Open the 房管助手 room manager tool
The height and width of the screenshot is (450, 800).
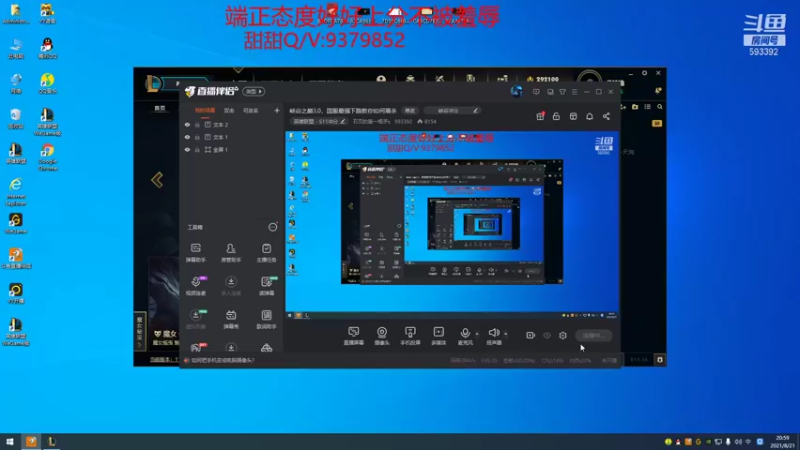[231, 253]
